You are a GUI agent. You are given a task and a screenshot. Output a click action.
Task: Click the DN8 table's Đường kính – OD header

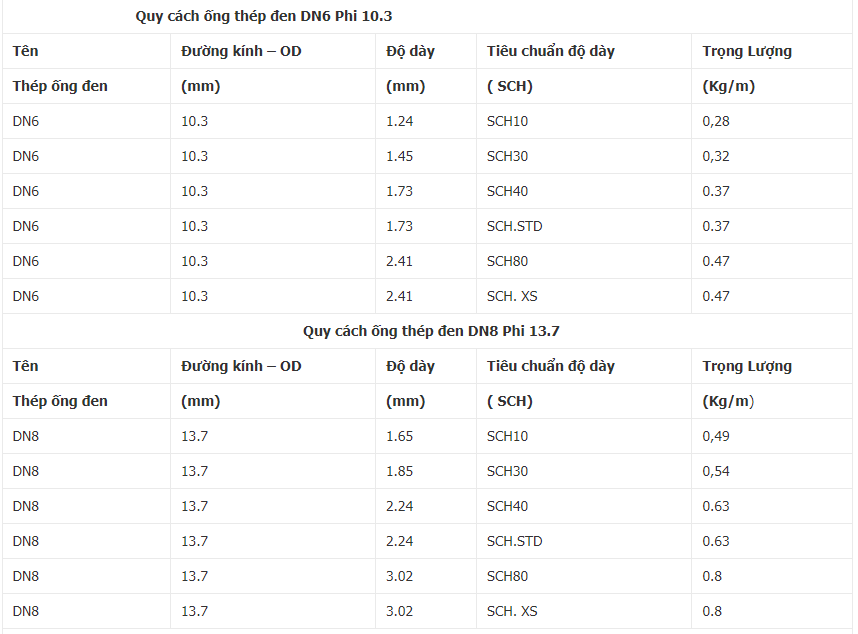(241, 366)
